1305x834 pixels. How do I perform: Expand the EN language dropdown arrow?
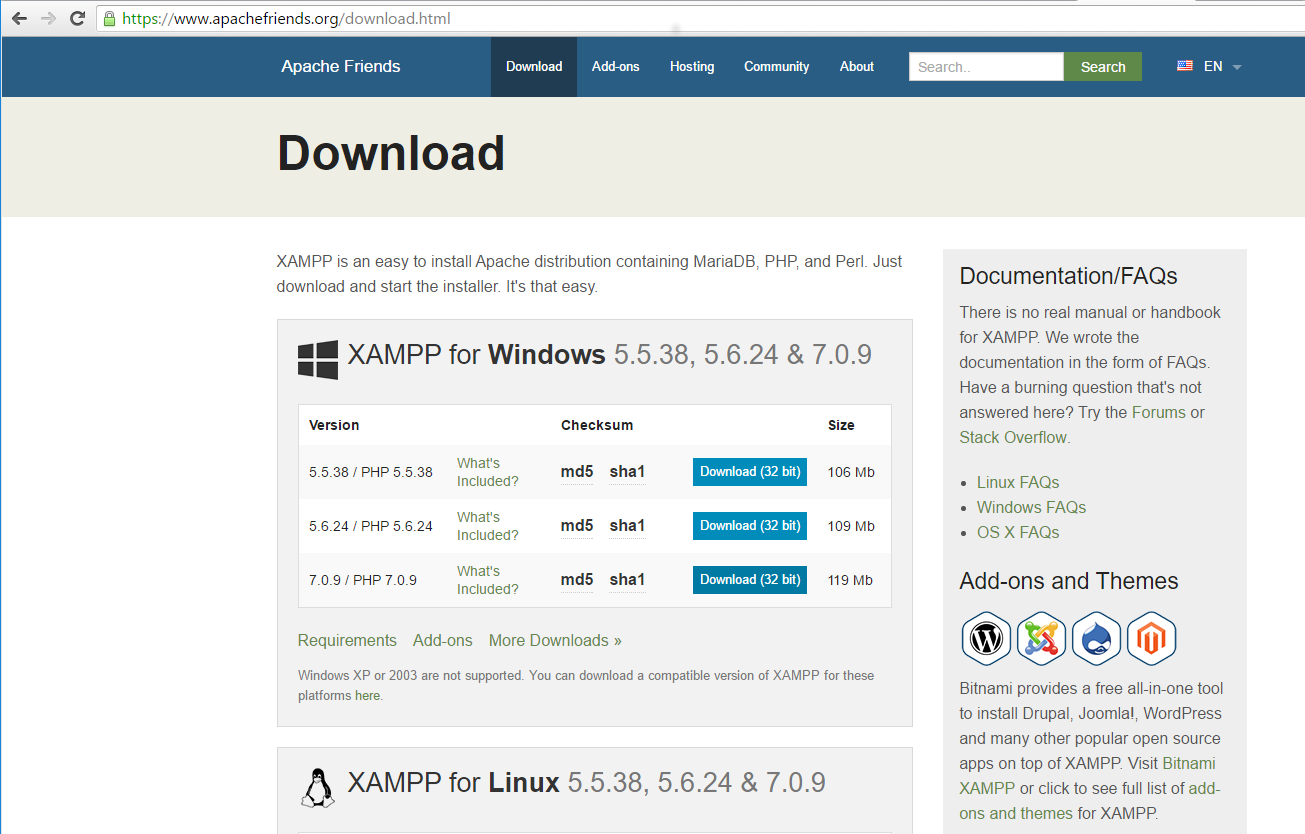coord(1237,67)
